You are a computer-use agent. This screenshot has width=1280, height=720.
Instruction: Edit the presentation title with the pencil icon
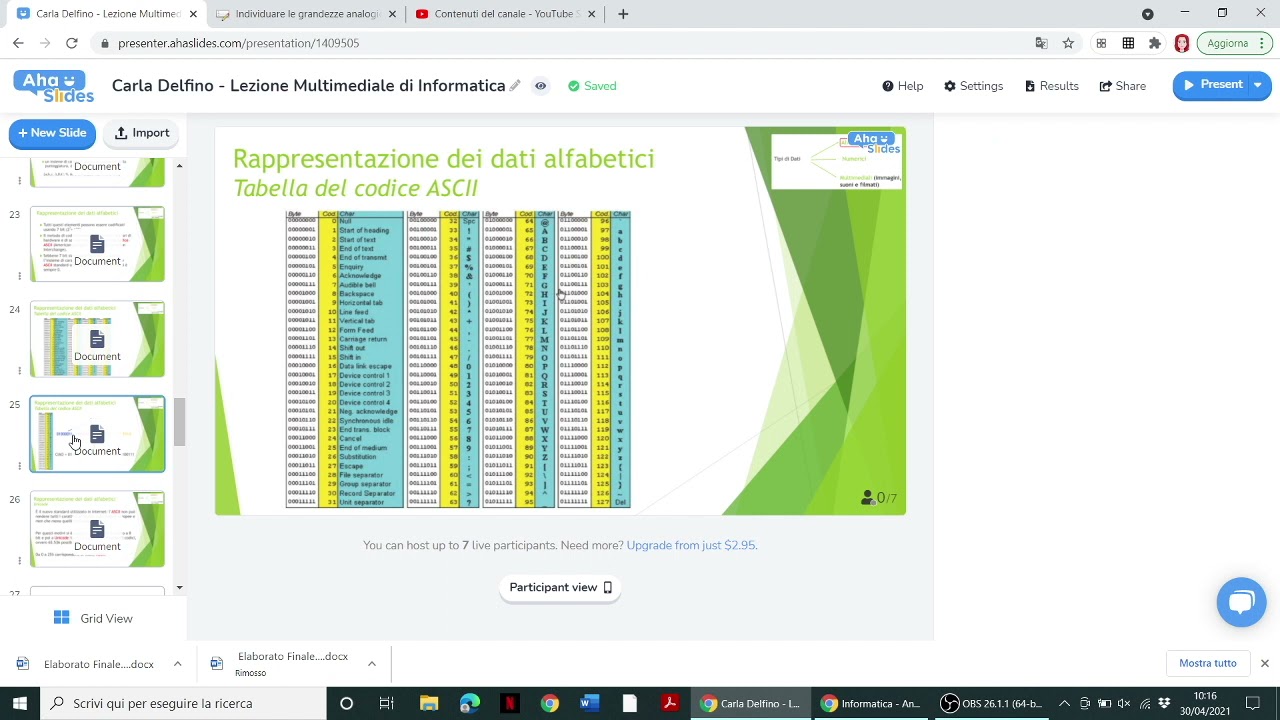(515, 86)
